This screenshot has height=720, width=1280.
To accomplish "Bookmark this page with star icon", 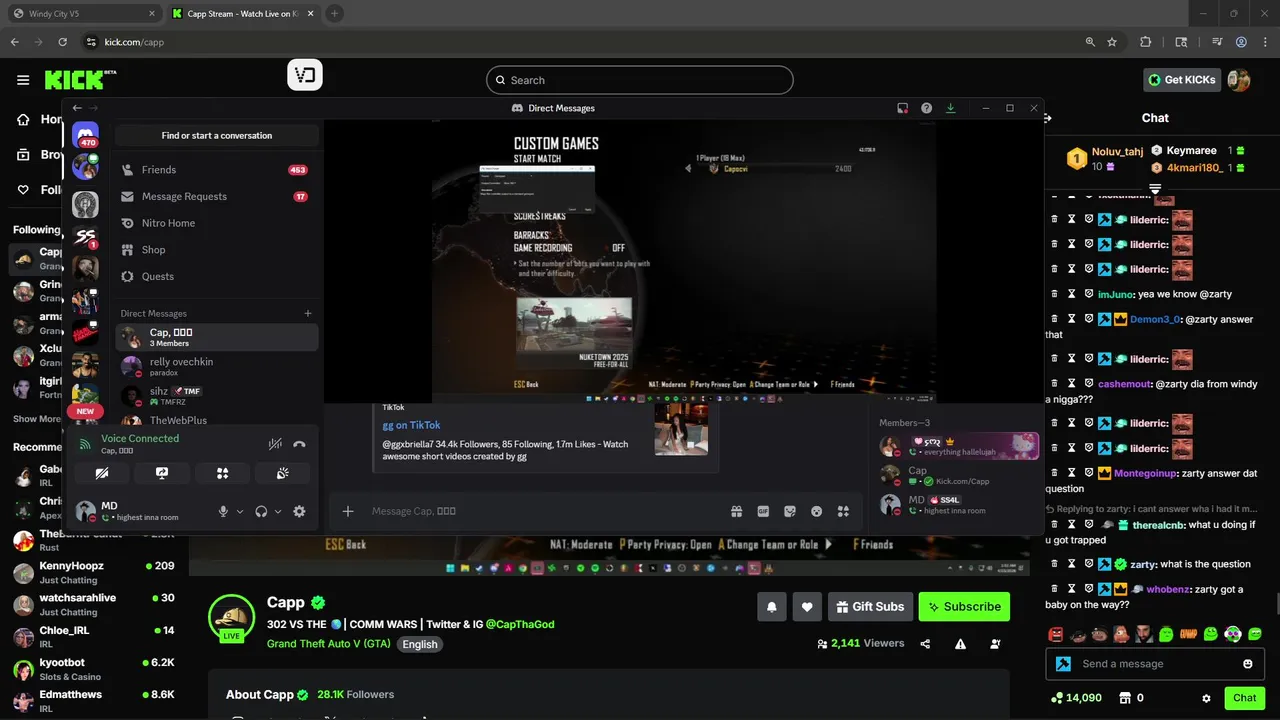I will [1112, 42].
